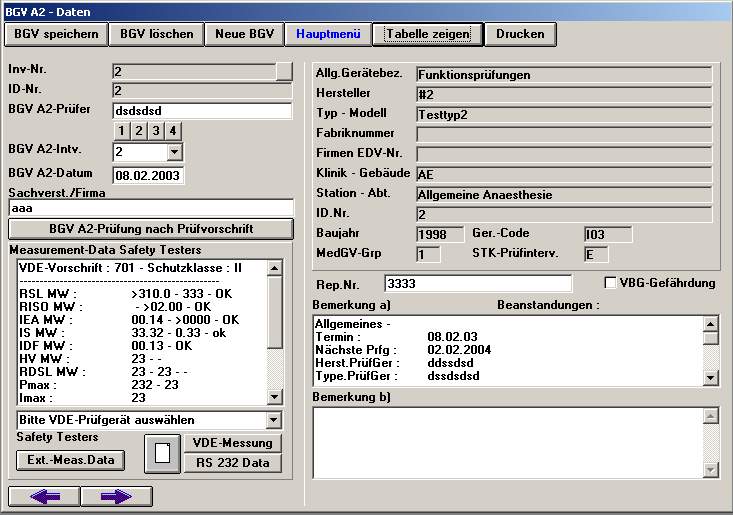Screen dimensions: 733x515
Task: Click the Nächste Prfg date 02.02.2004
Action: 459,350
